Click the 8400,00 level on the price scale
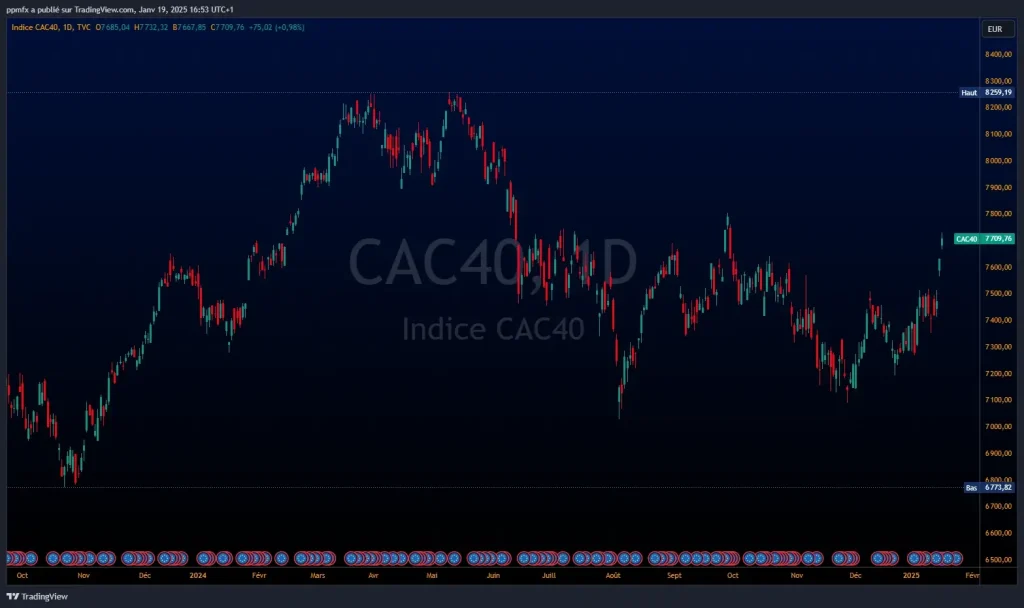Image resolution: width=1024 pixels, height=608 pixels. point(999,54)
